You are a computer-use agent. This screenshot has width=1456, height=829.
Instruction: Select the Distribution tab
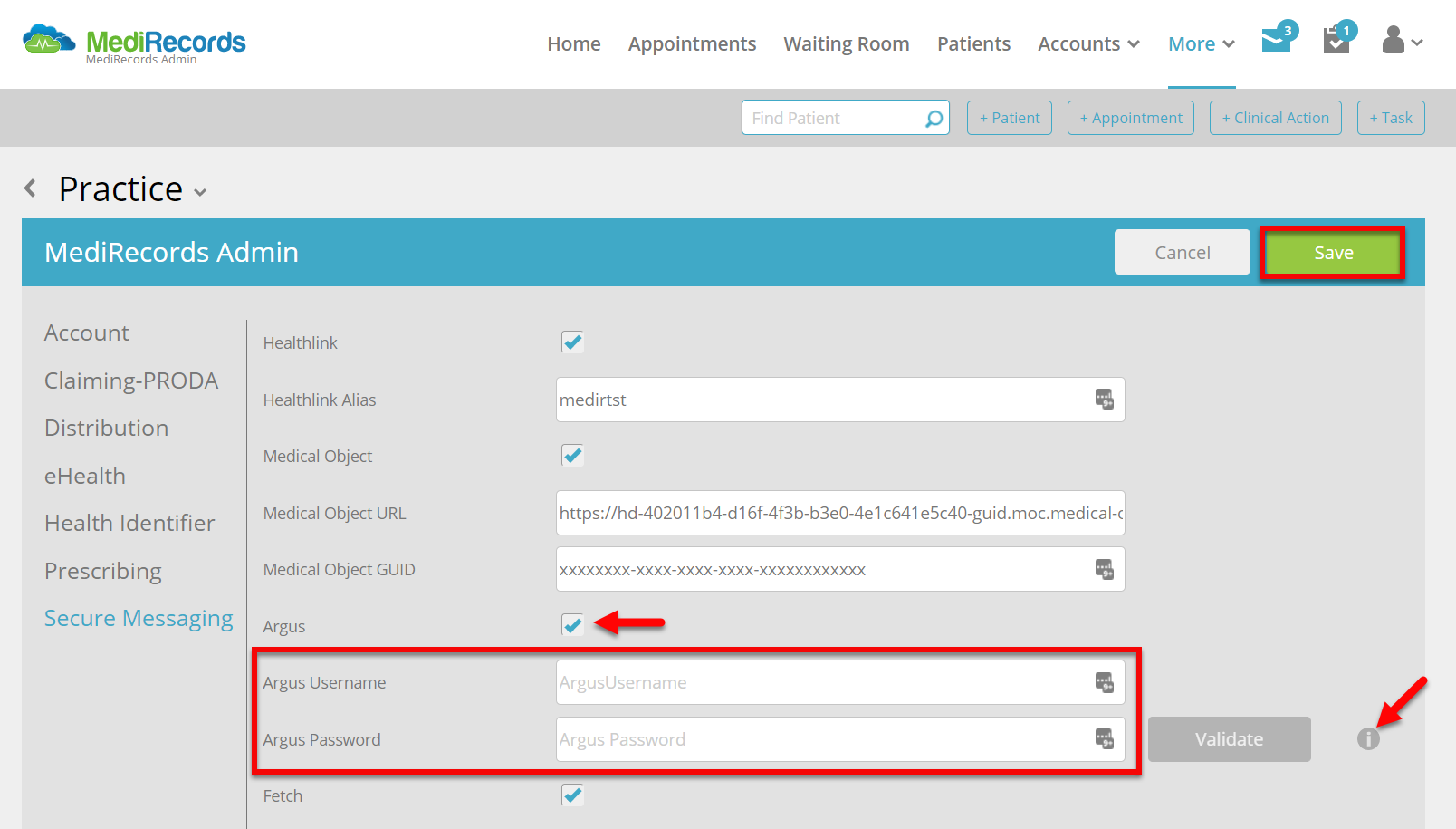[107, 428]
